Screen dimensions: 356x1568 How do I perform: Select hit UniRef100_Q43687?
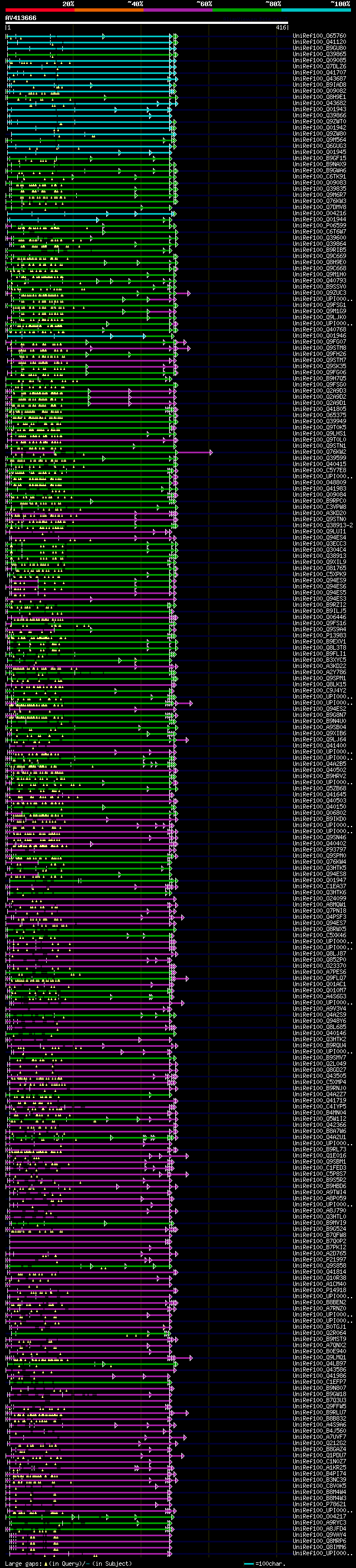click(x=319, y=78)
